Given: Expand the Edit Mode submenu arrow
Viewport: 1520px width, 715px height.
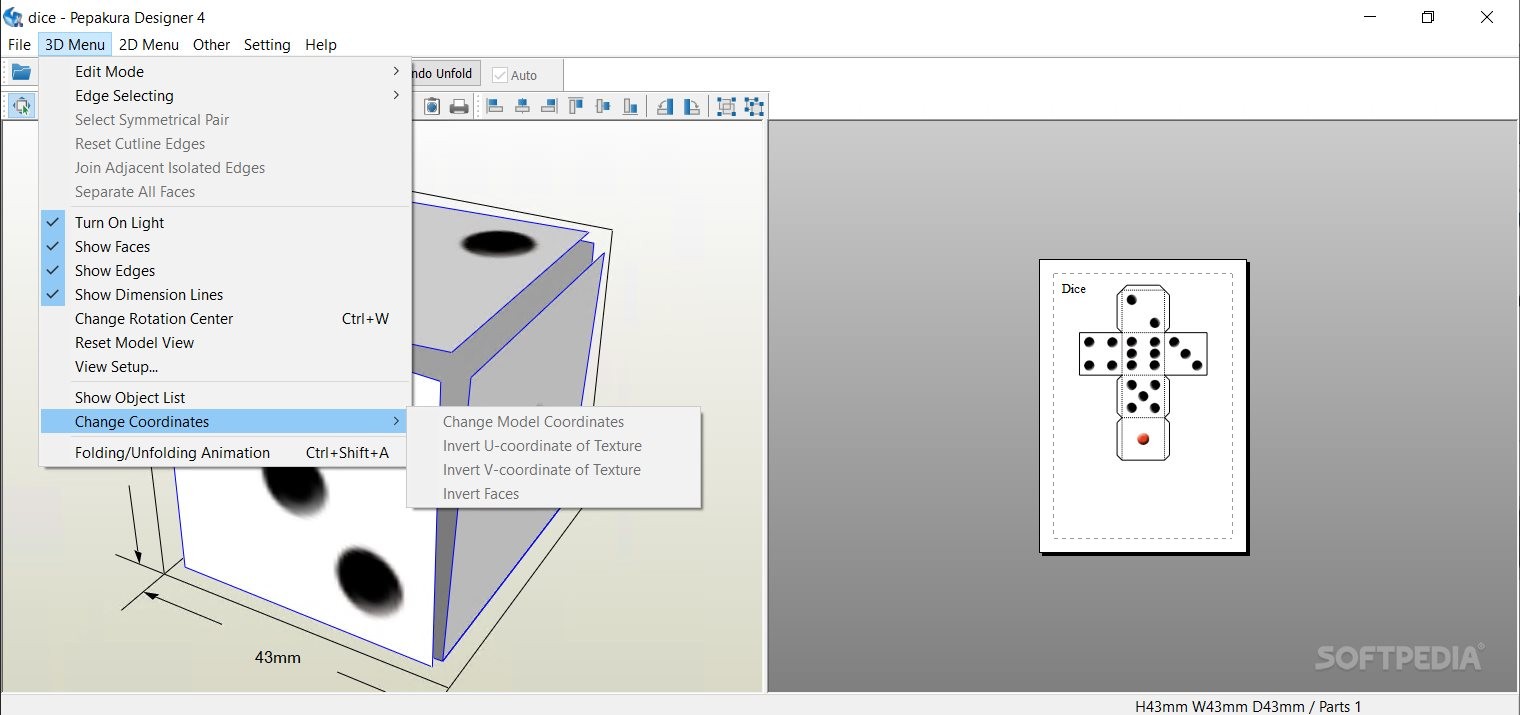Looking at the screenshot, I should point(396,71).
